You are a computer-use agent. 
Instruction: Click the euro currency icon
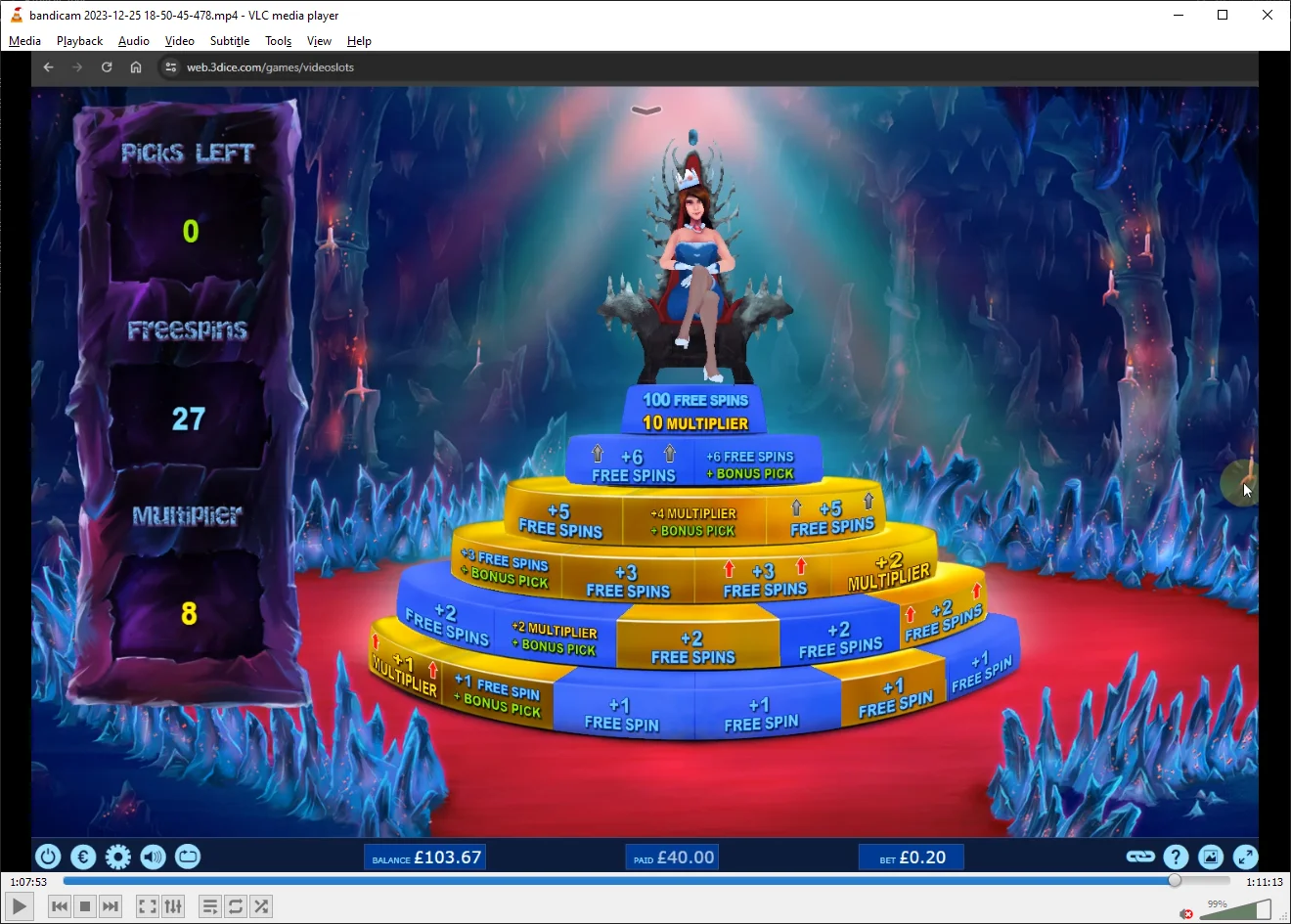[x=83, y=858]
